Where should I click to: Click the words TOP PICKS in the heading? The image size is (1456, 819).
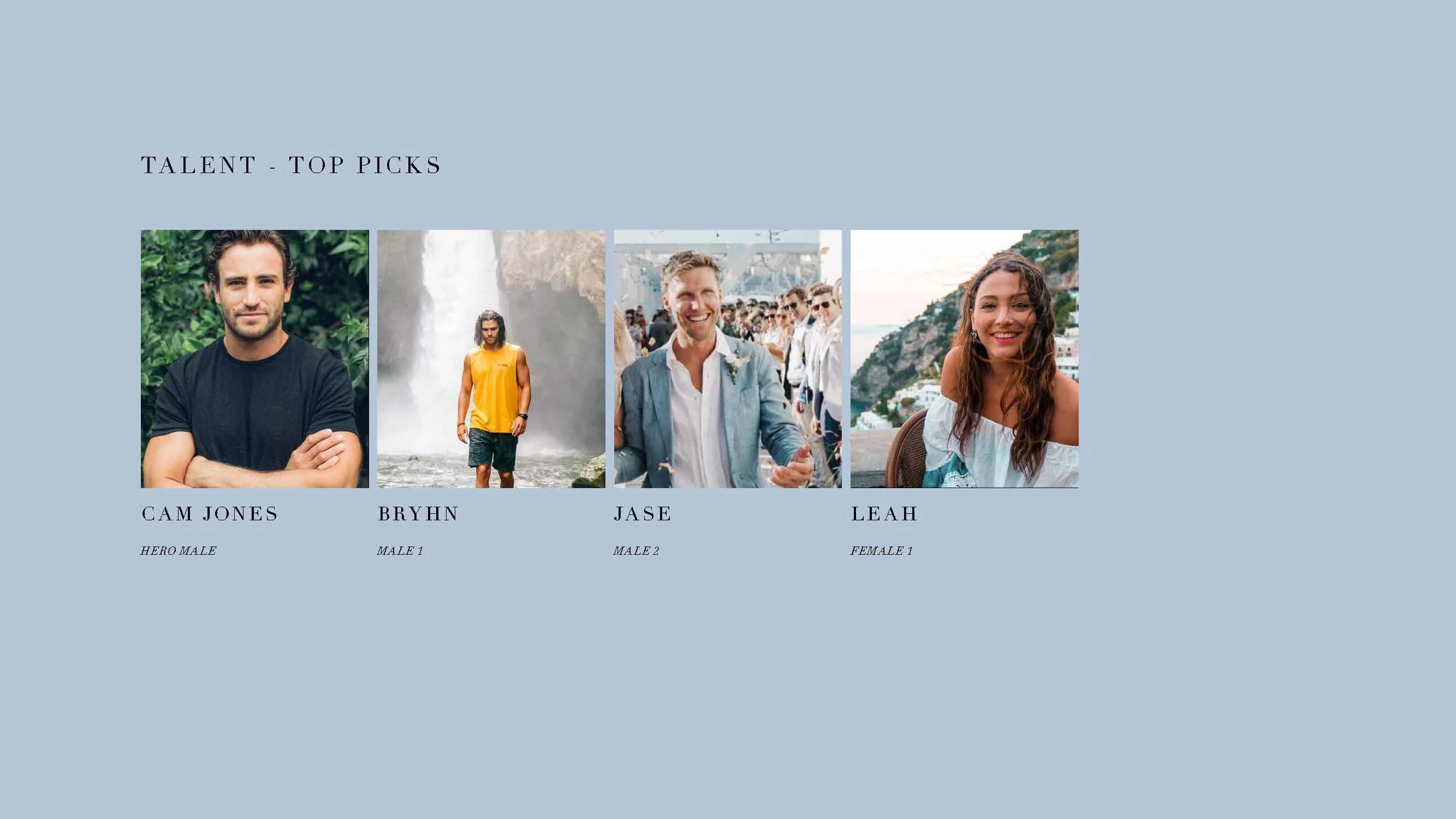(365, 165)
